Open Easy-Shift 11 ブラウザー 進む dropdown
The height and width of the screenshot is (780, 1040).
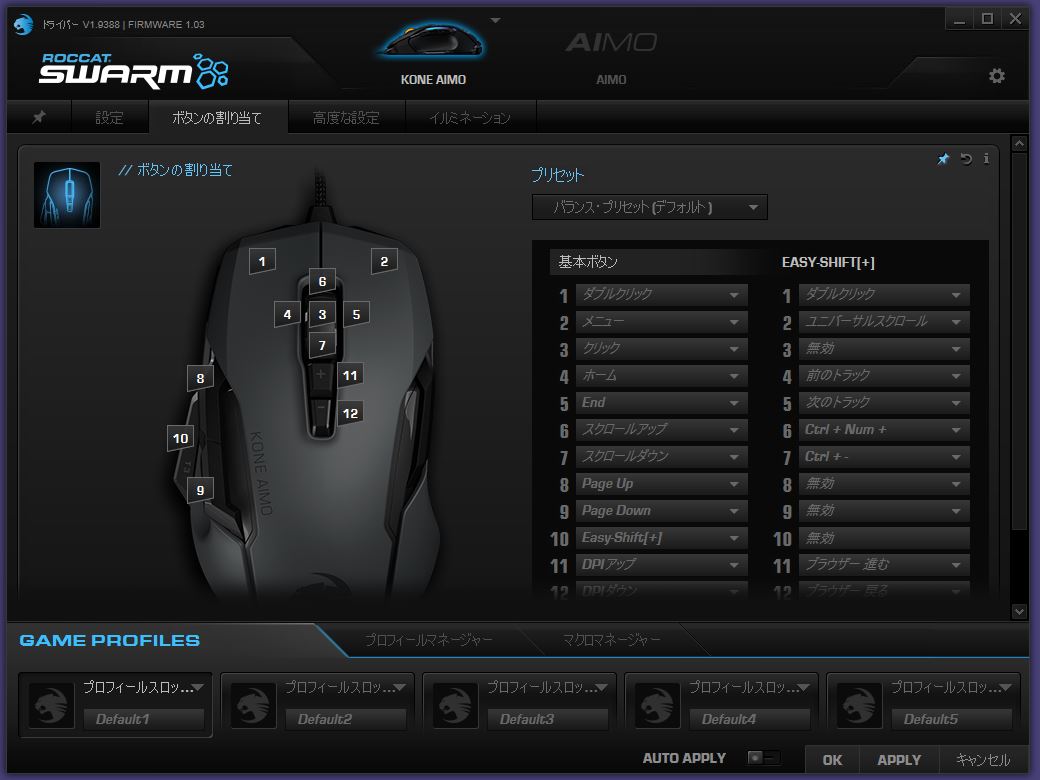coord(884,564)
